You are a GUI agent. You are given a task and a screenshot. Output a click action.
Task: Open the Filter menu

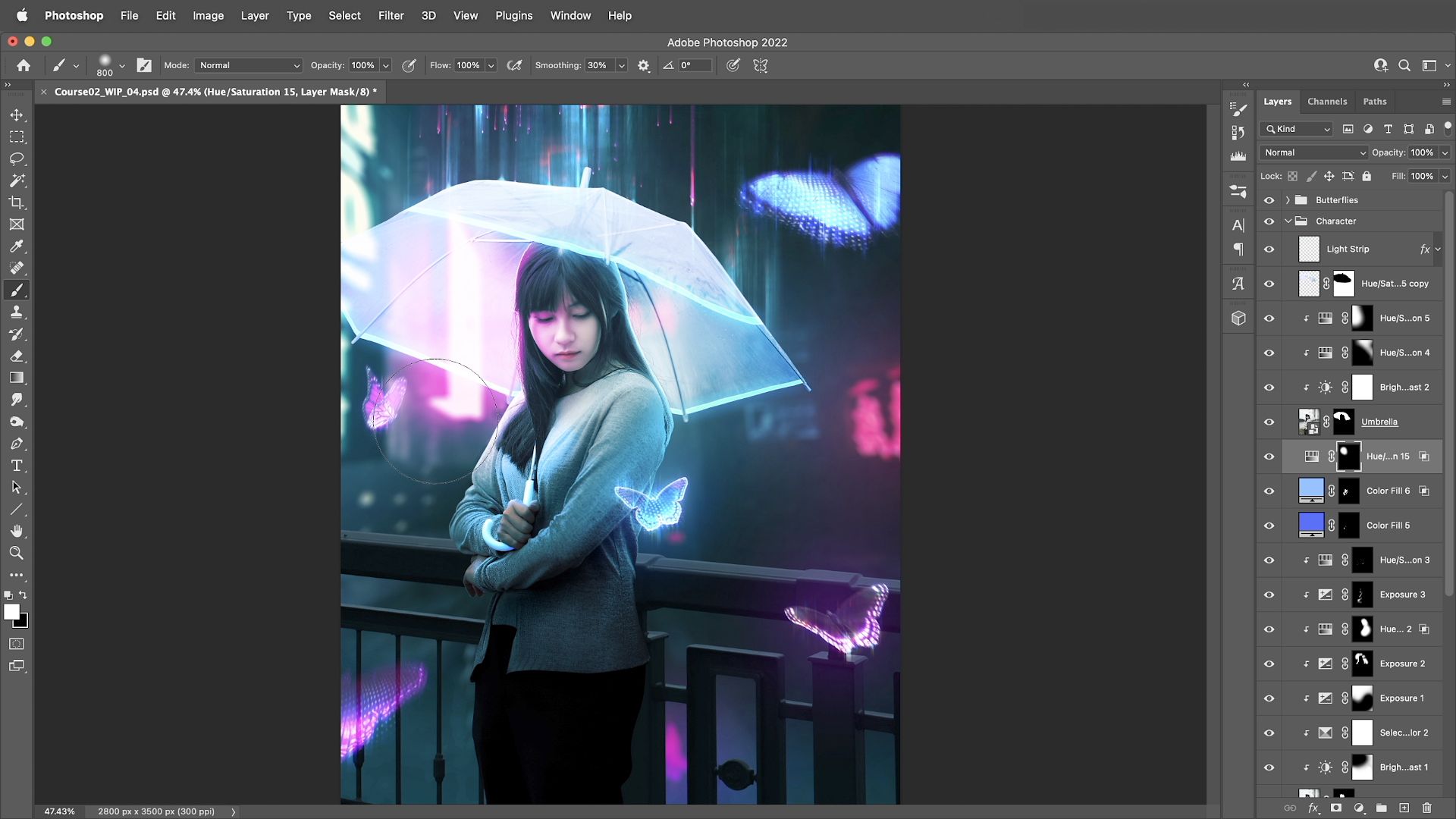(391, 15)
